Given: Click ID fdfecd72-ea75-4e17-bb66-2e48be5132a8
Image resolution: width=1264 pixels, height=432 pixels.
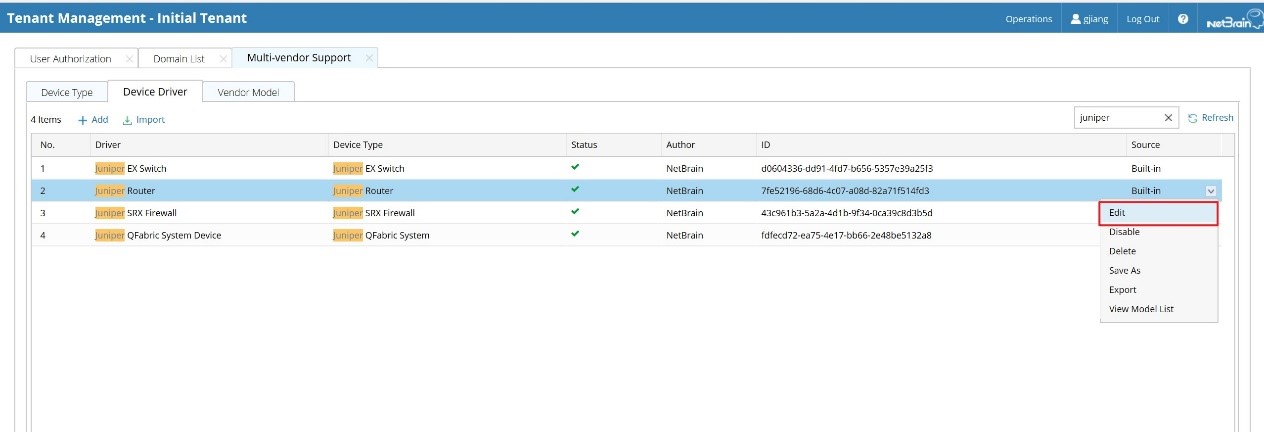Looking at the screenshot, I should tap(846, 235).
